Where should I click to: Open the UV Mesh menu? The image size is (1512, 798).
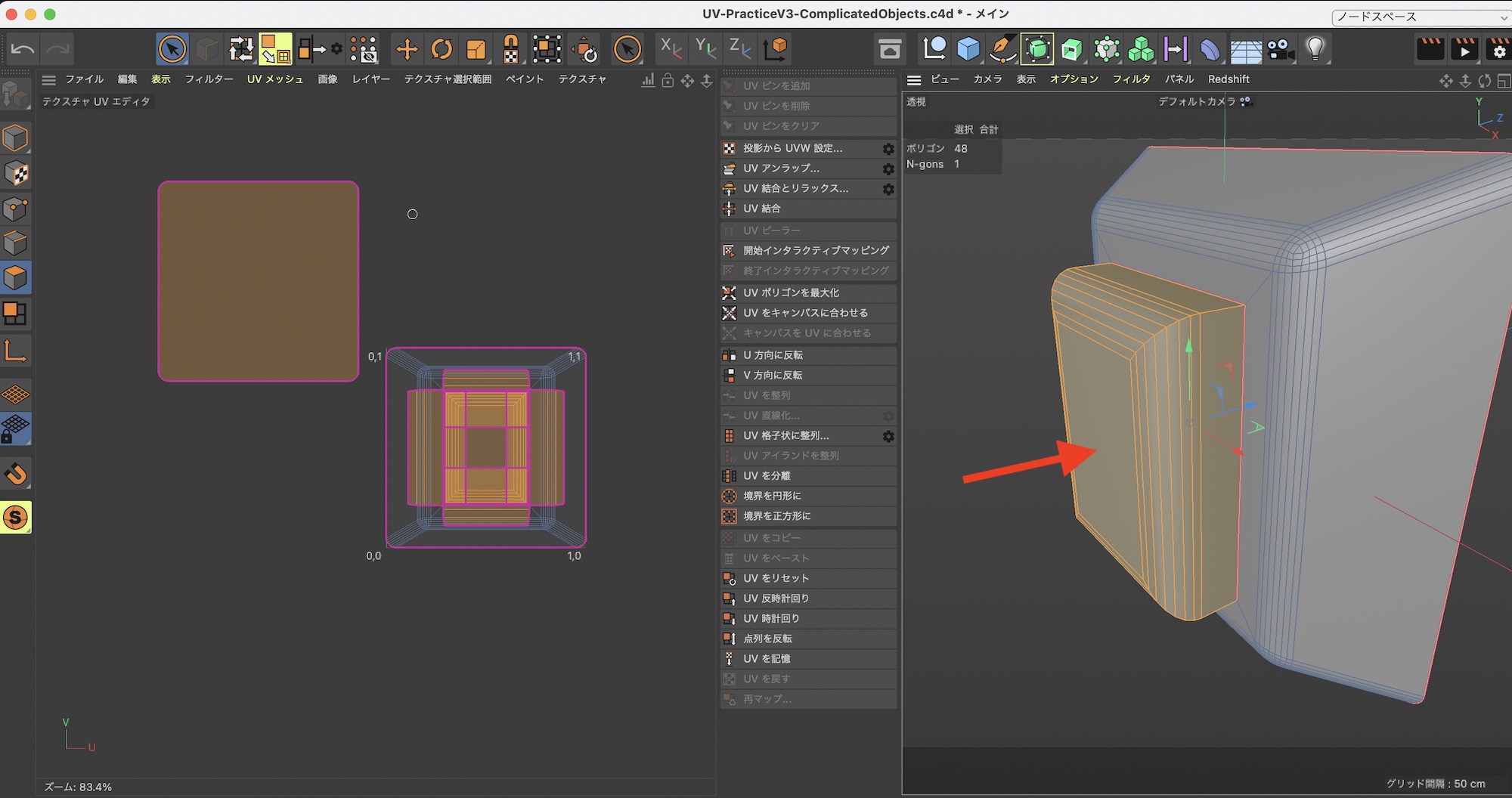pos(274,79)
